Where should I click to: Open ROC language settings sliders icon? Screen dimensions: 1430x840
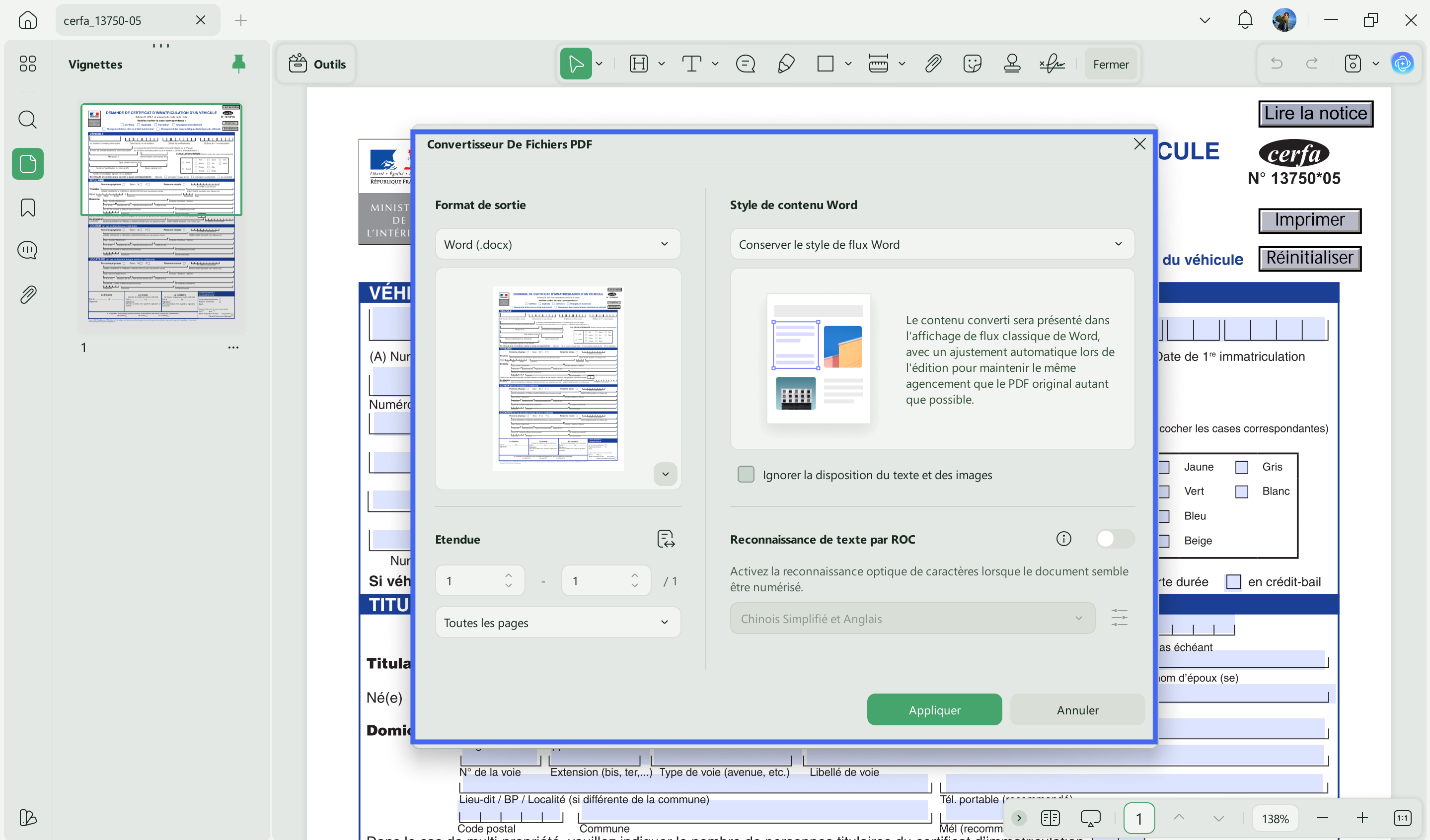pos(1119,618)
